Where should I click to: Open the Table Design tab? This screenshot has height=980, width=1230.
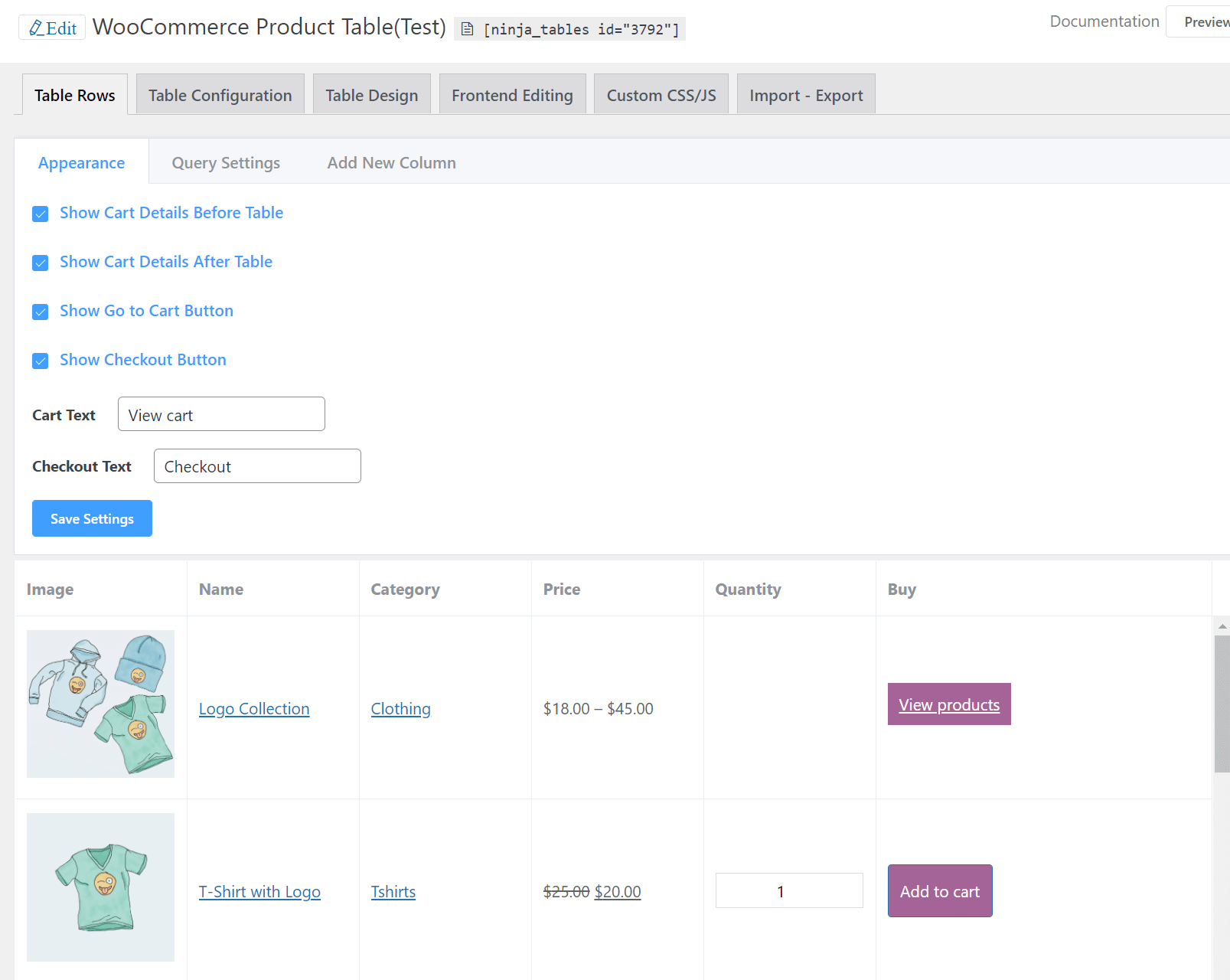(371, 95)
